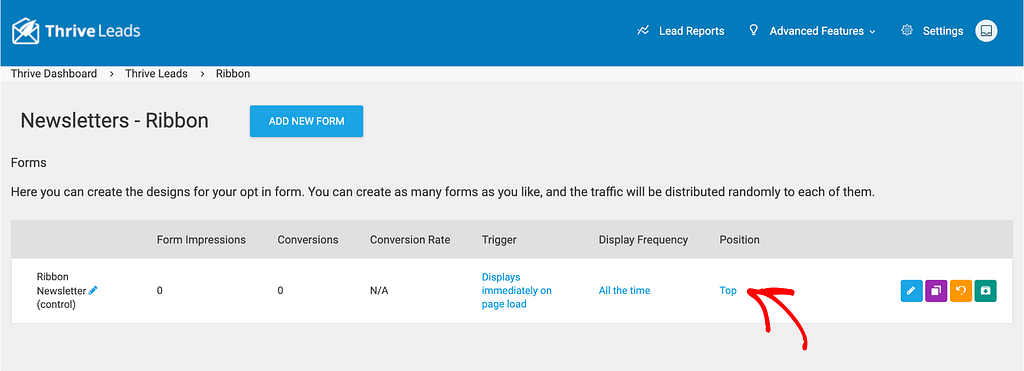Click the Thrive Leads logo
The image size is (1024, 371).
(76, 31)
